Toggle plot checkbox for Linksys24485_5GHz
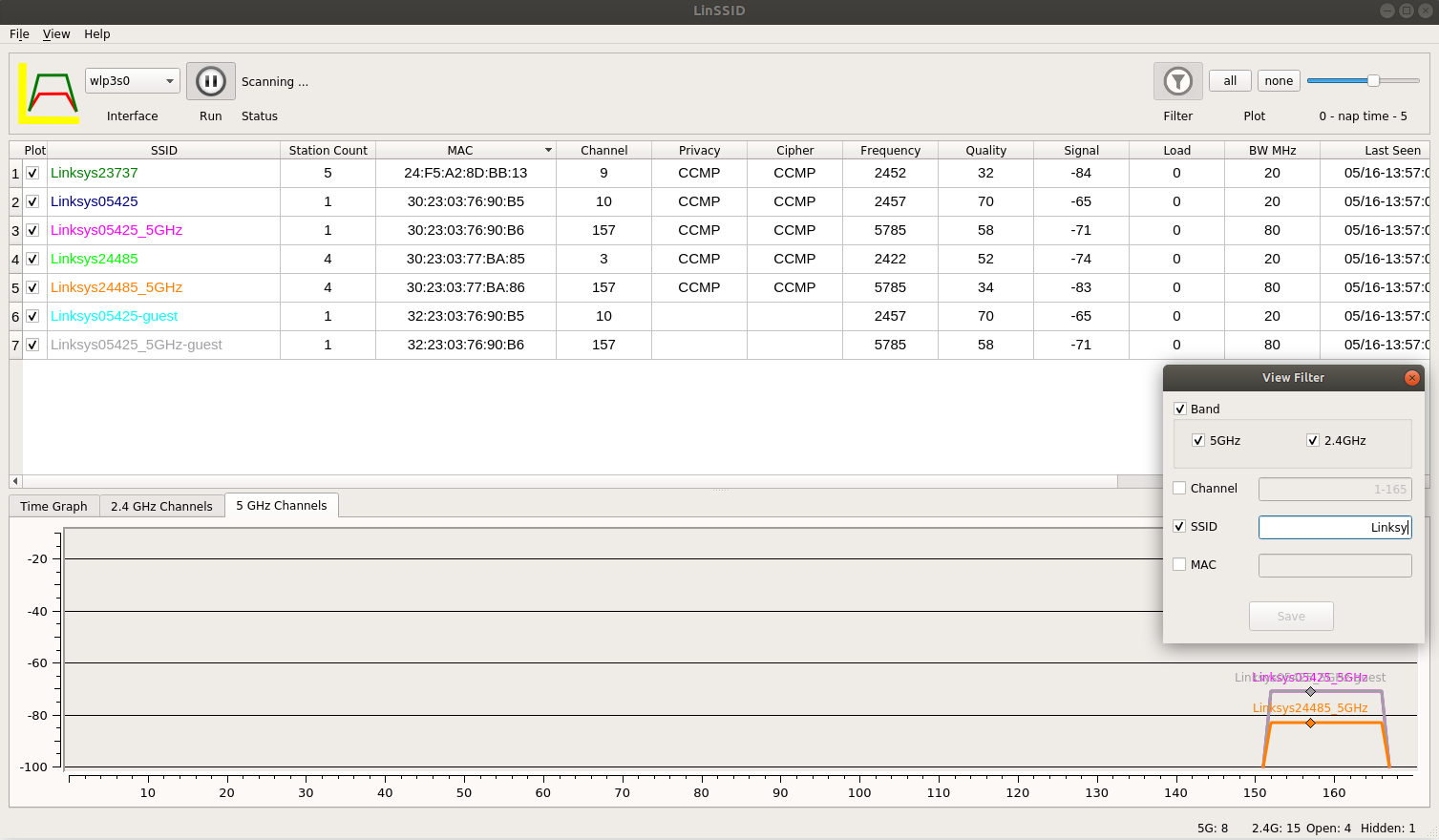Screen dimensions: 1439x840 coord(32,287)
